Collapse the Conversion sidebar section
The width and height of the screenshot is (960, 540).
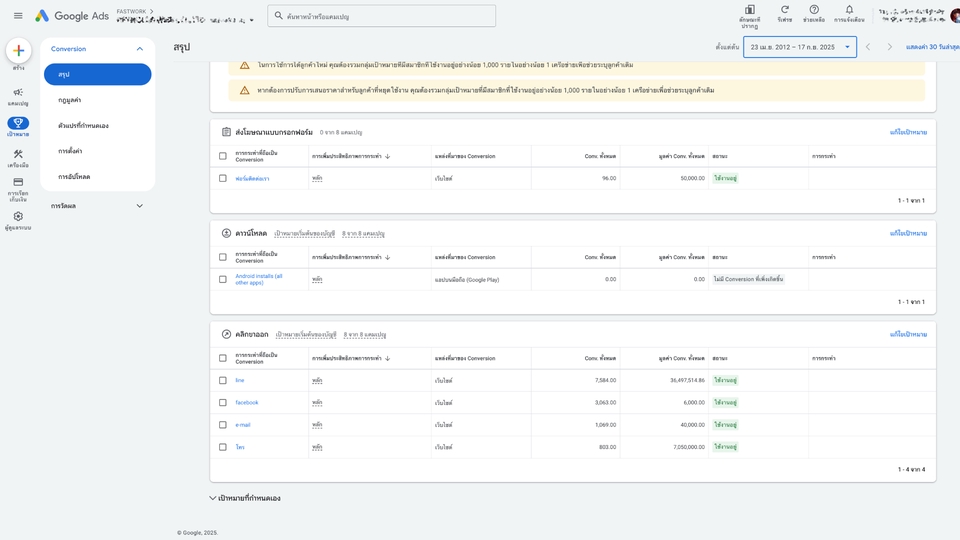139,49
